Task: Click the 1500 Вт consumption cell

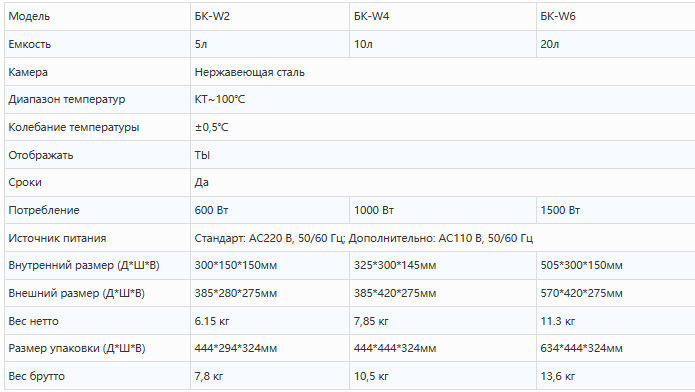Action: 616,210
